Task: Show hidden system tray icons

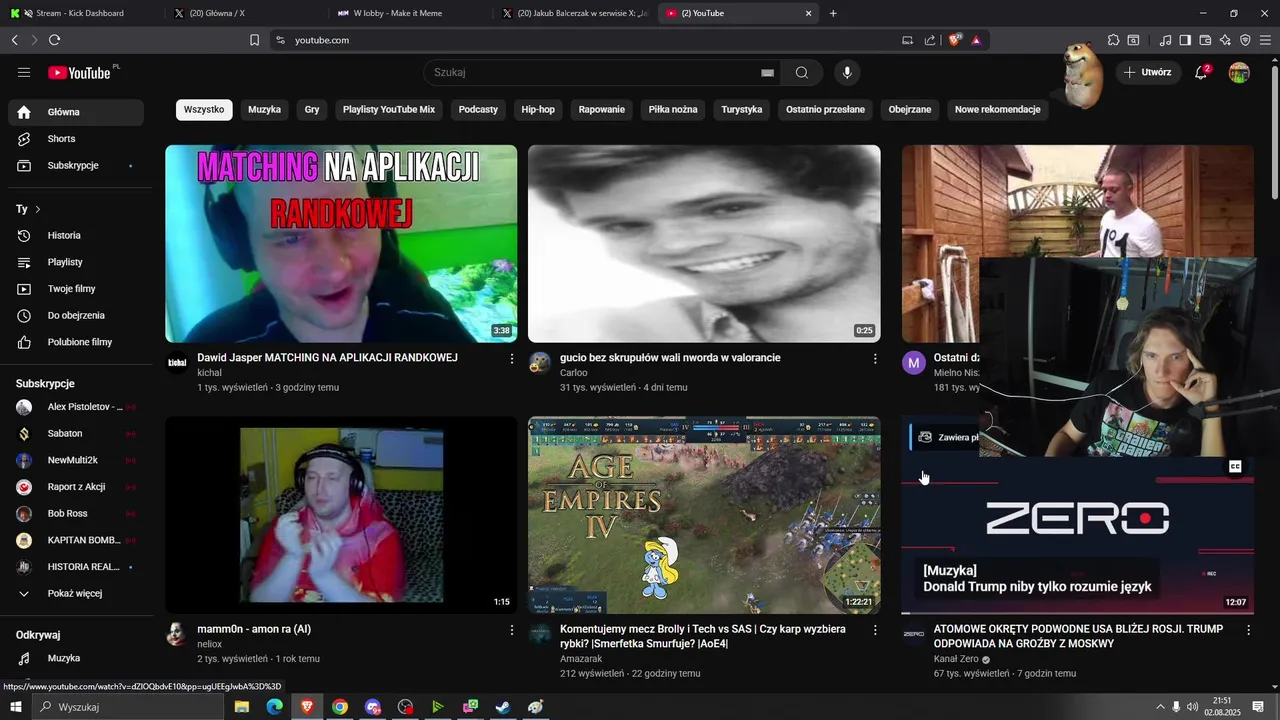Action: (x=1160, y=707)
